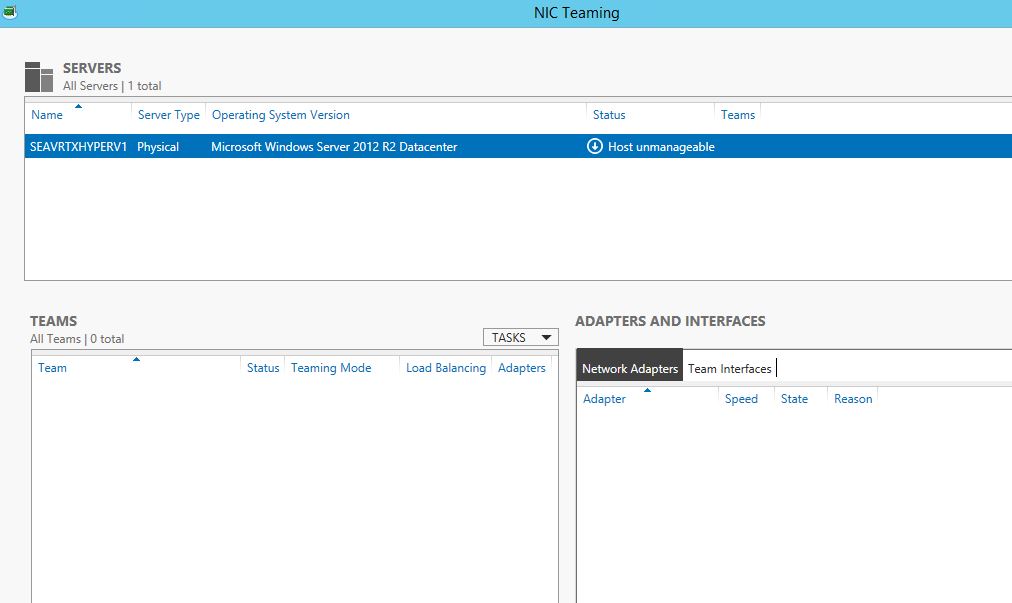
Task: Sort adapters by State column
Action: (x=794, y=399)
